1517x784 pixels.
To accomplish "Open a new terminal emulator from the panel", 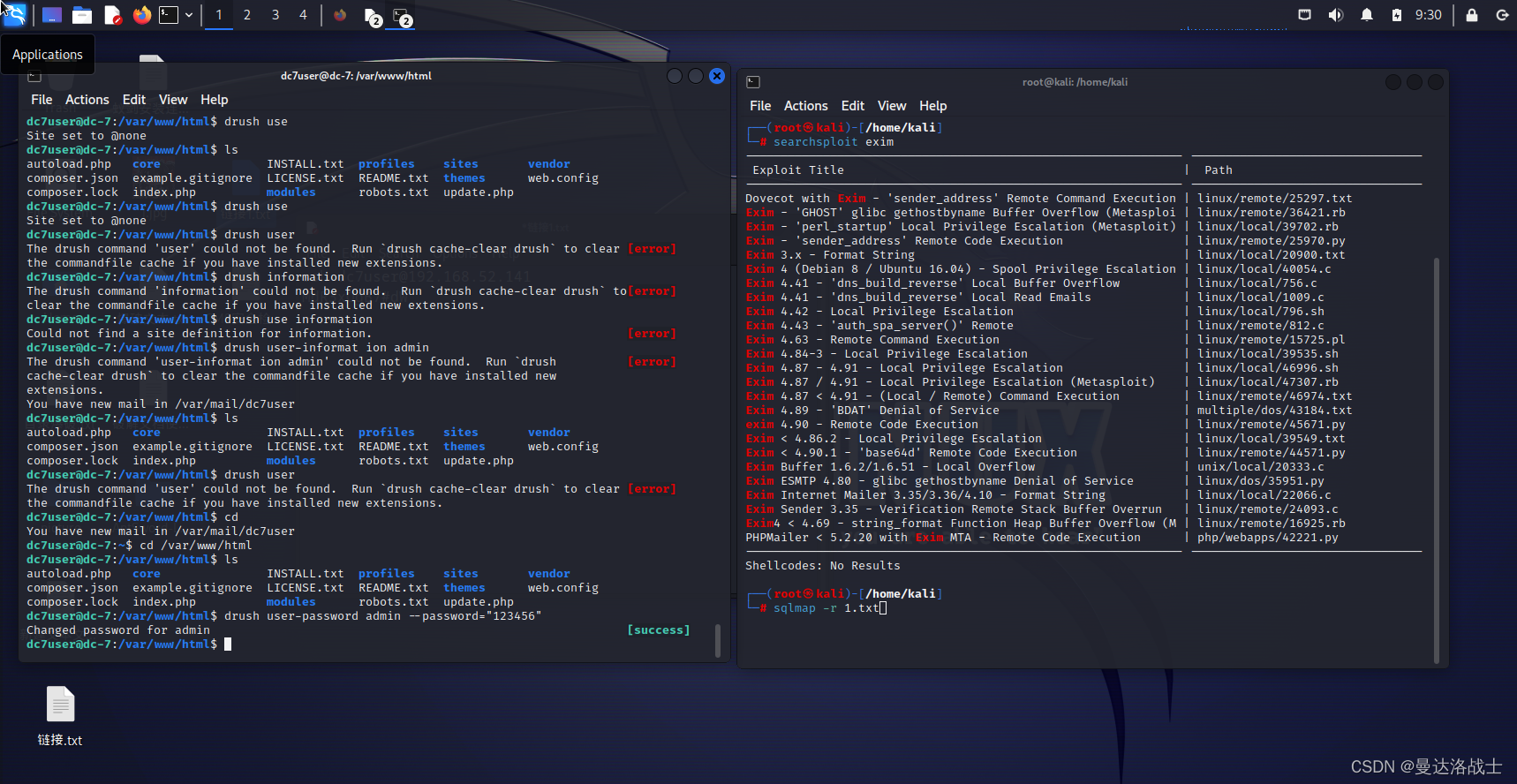I will click(169, 15).
